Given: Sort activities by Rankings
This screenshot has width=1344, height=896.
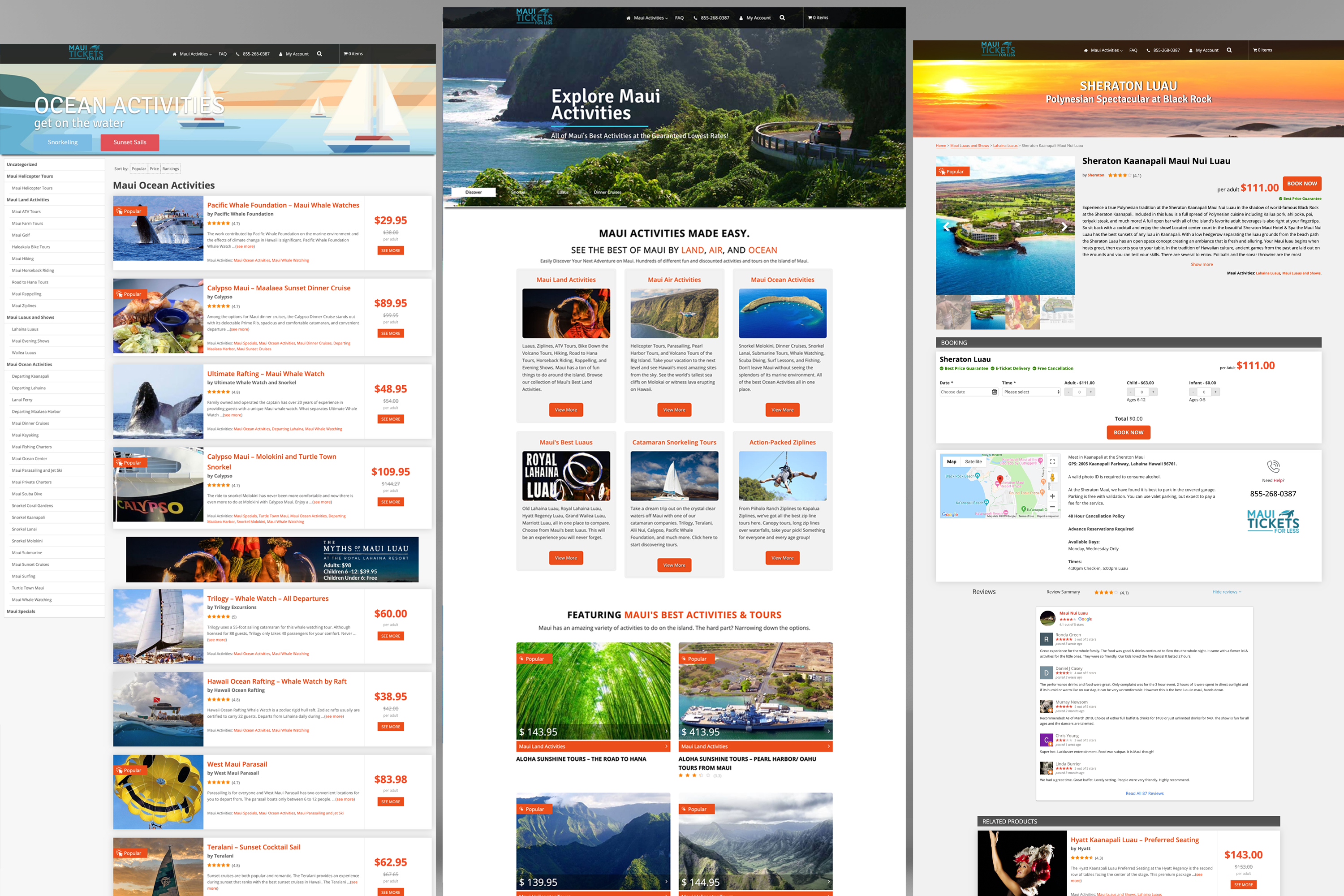Looking at the screenshot, I should coord(170,168).
